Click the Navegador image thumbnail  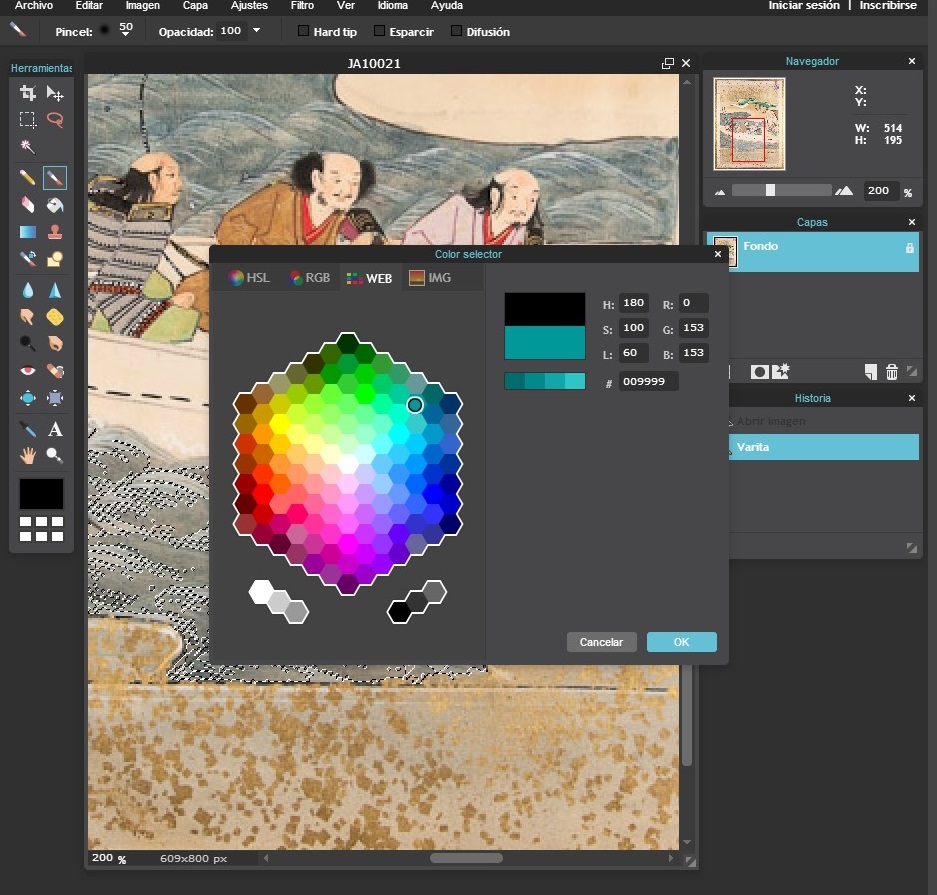coord(749,124)
